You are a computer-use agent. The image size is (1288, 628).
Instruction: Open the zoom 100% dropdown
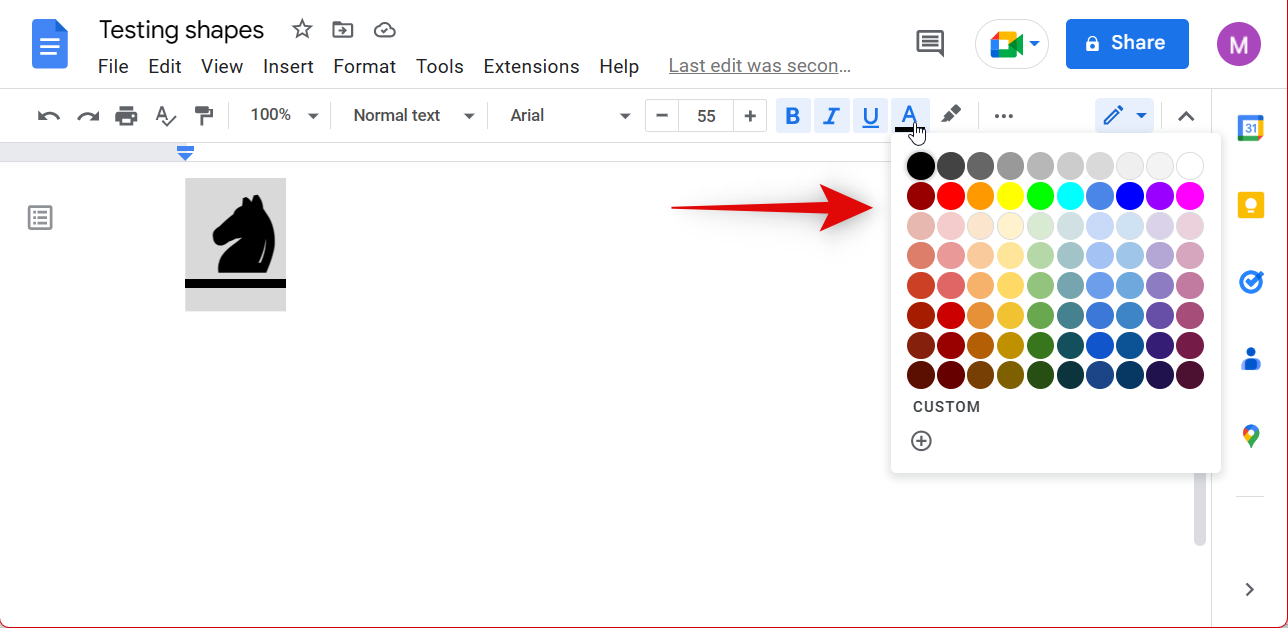pos(284,116)
